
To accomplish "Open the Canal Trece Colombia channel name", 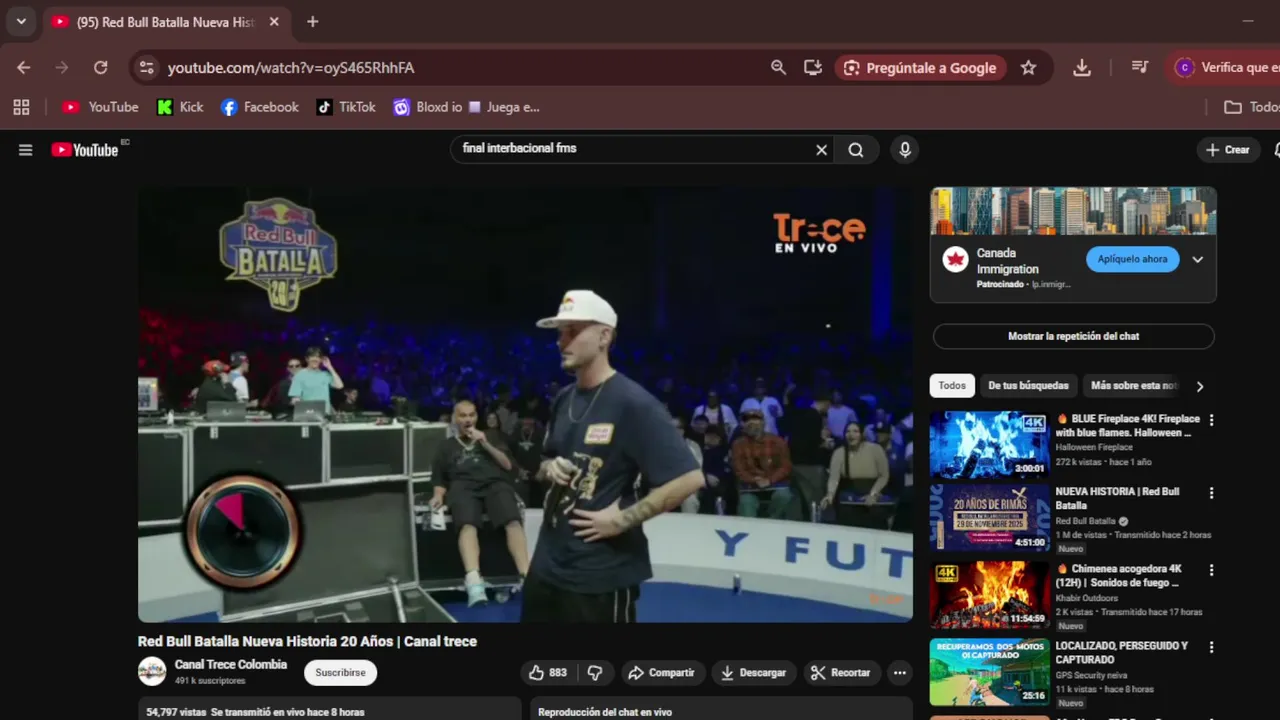I will [x=230, y=664].
